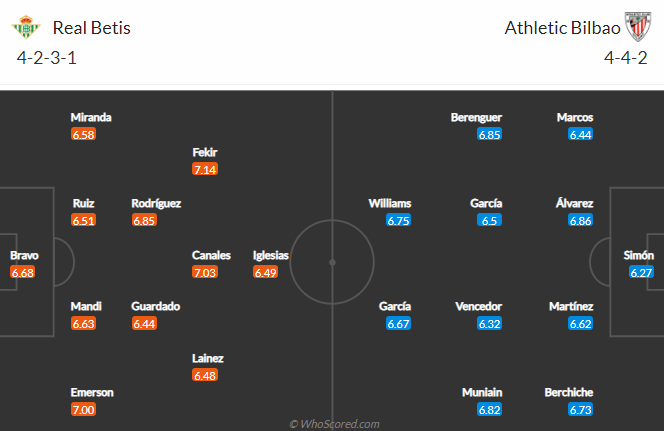Select Lainez's 6.48 rating badge

205,375
